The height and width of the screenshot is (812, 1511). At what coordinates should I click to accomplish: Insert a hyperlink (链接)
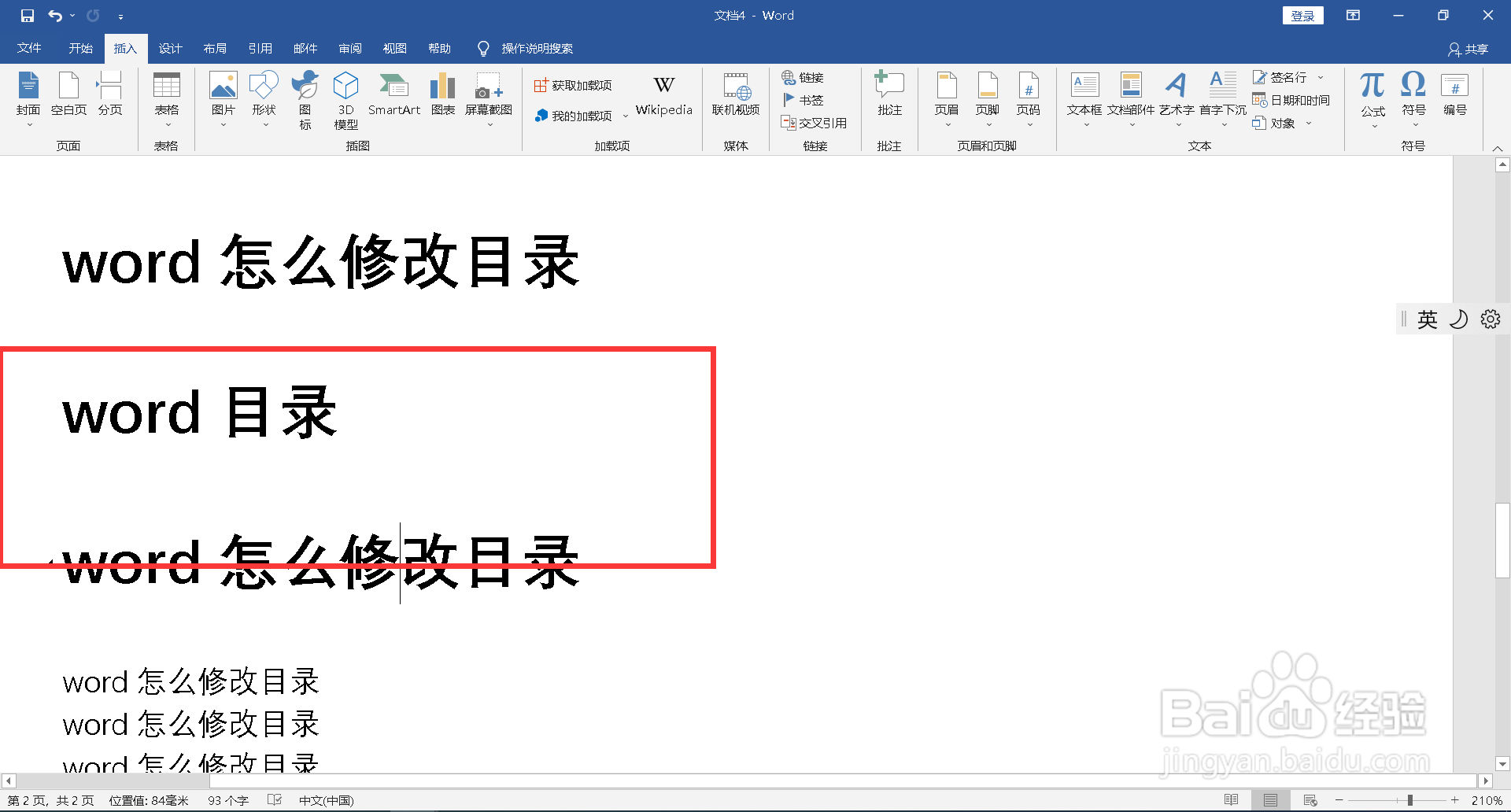[x=803, y=77]
